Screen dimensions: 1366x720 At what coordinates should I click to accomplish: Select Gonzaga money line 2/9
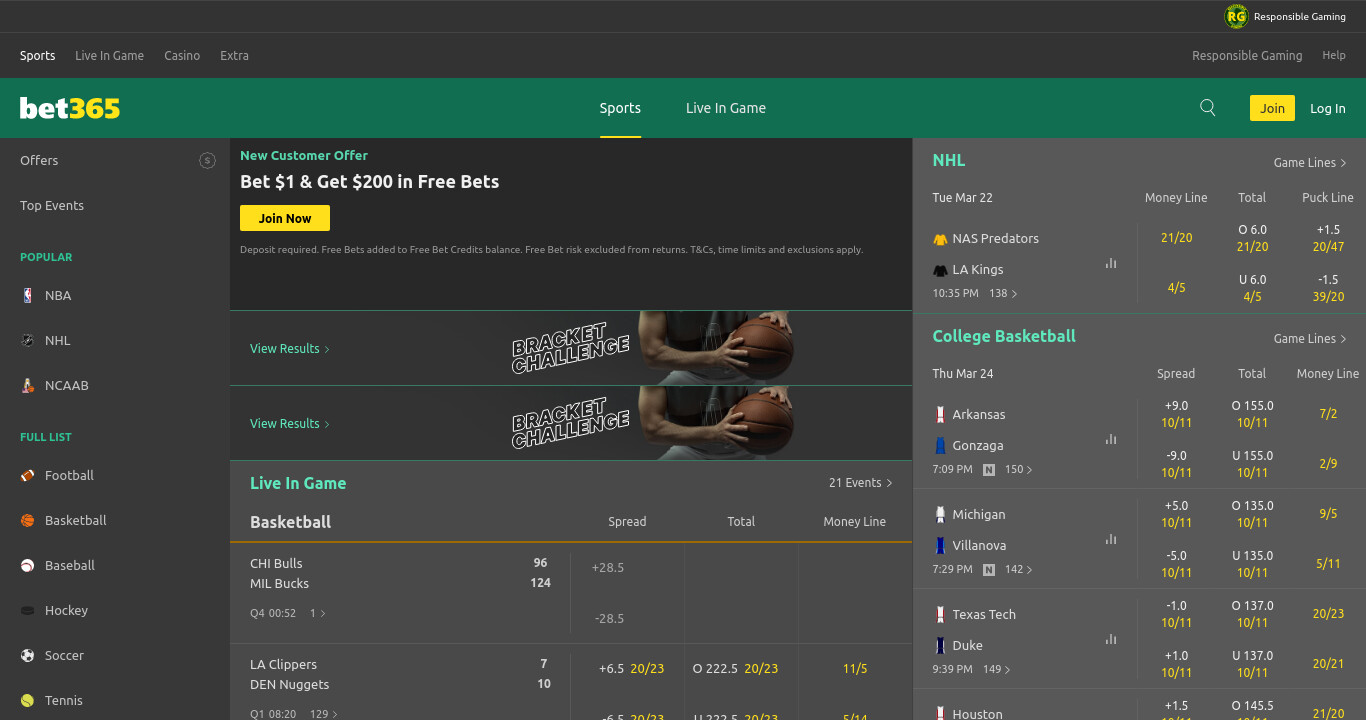coord(1328,463)
